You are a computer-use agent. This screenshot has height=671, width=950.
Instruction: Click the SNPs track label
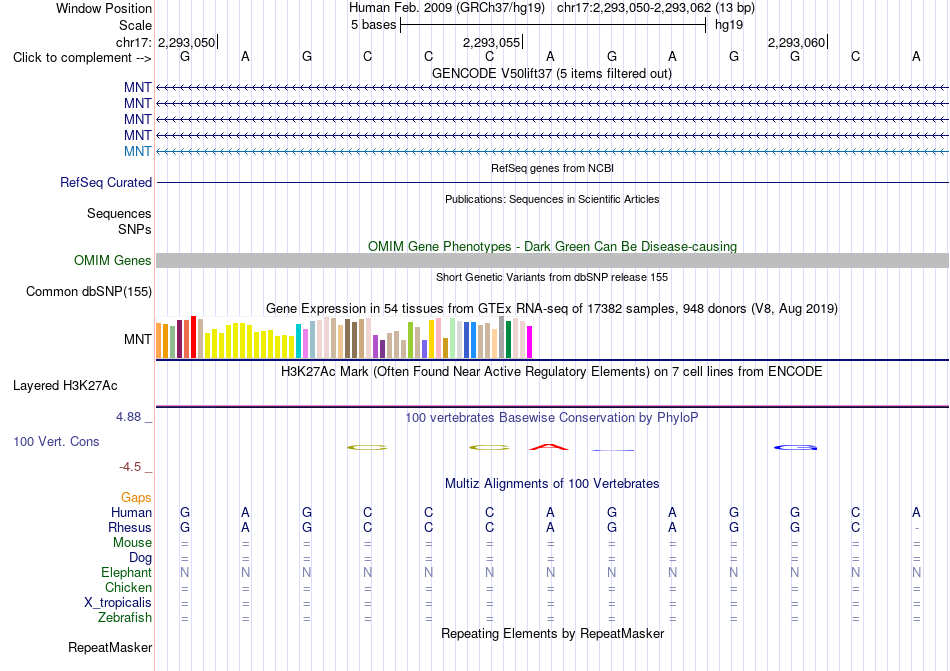pos(135,230)
